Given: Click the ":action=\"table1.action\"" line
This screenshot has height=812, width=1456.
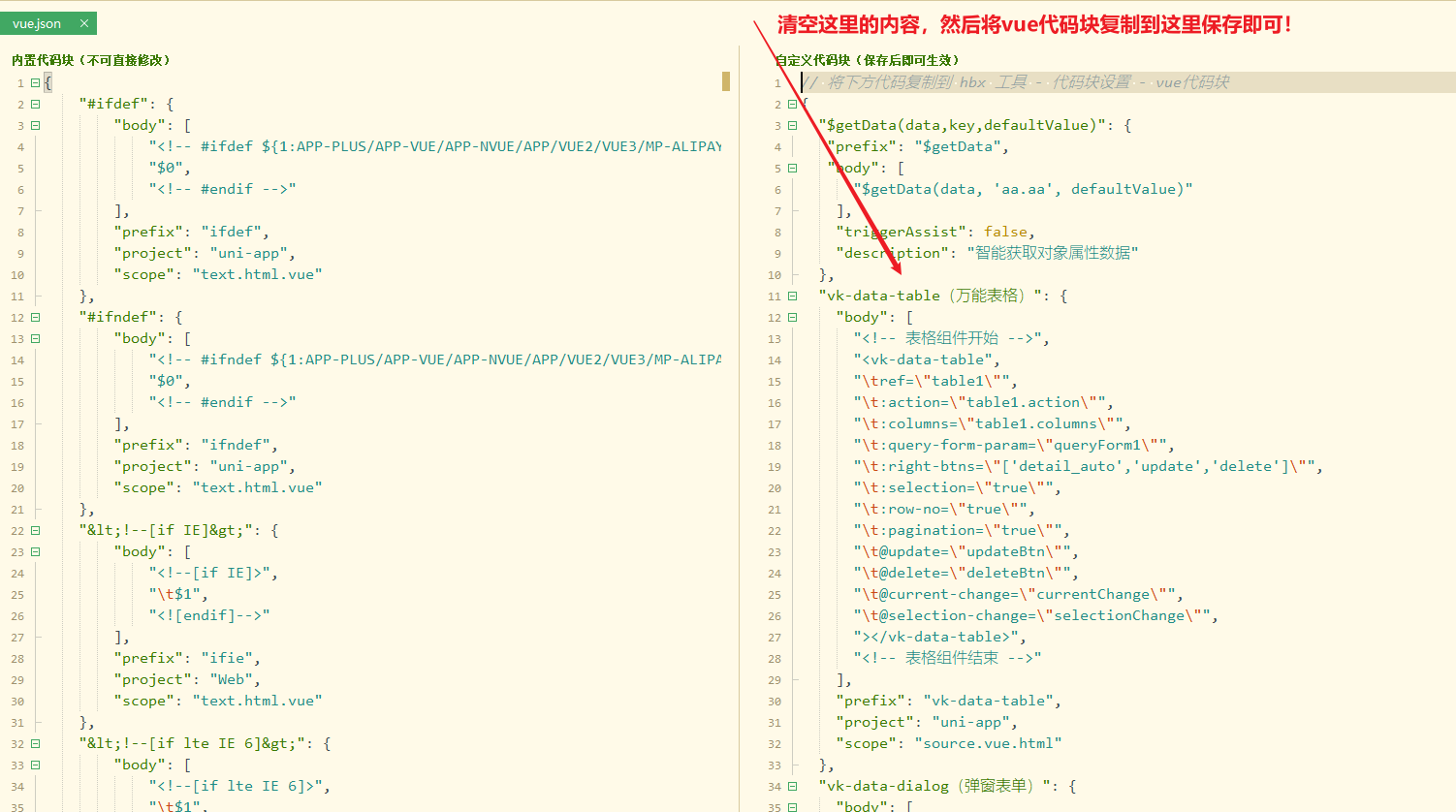Looking at the screenshot, I should tap(983, 402).
